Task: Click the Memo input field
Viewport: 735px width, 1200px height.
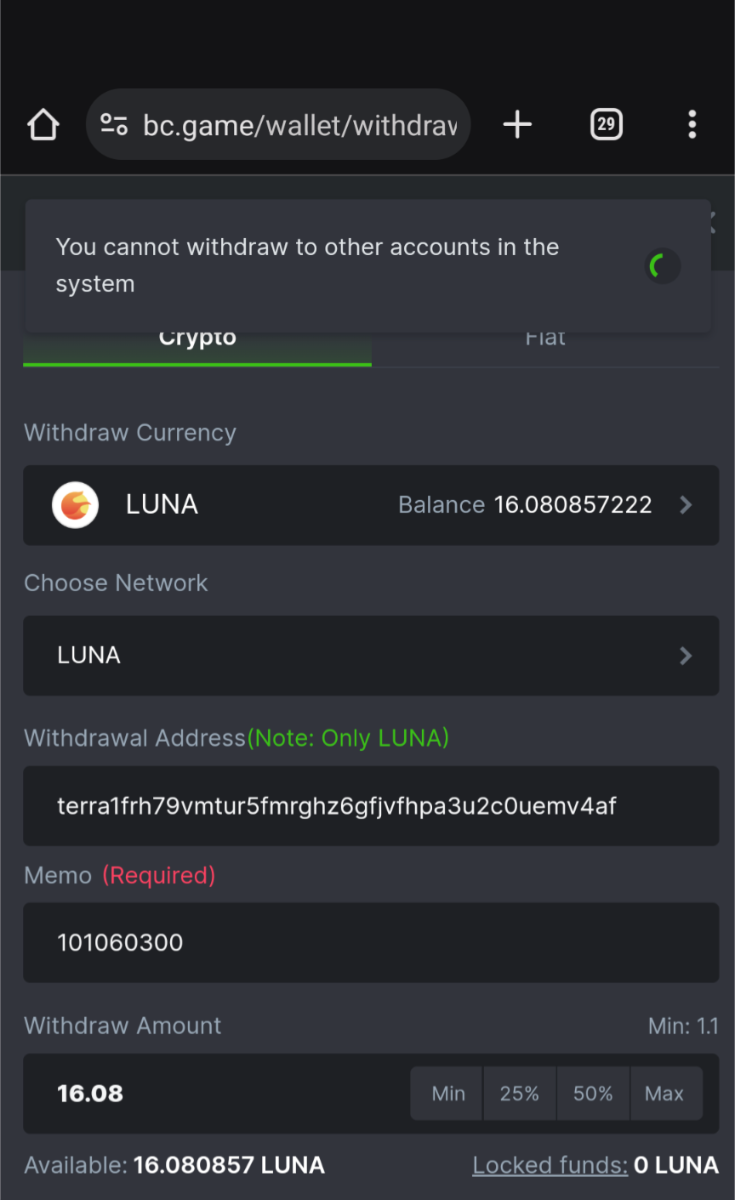Action: pos(370,943)
